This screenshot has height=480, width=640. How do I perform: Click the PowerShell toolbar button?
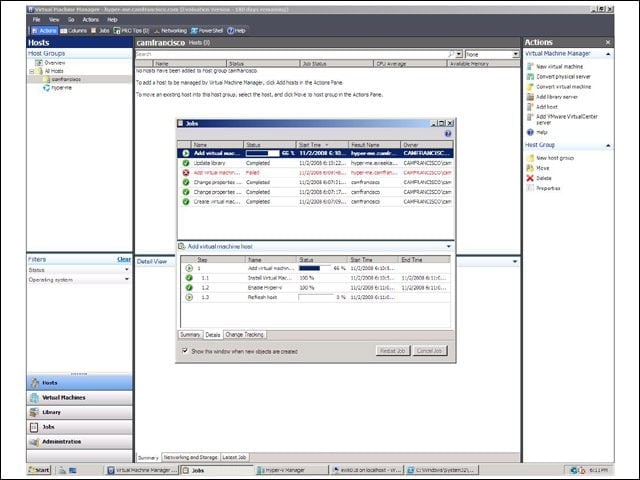point(207,31)
